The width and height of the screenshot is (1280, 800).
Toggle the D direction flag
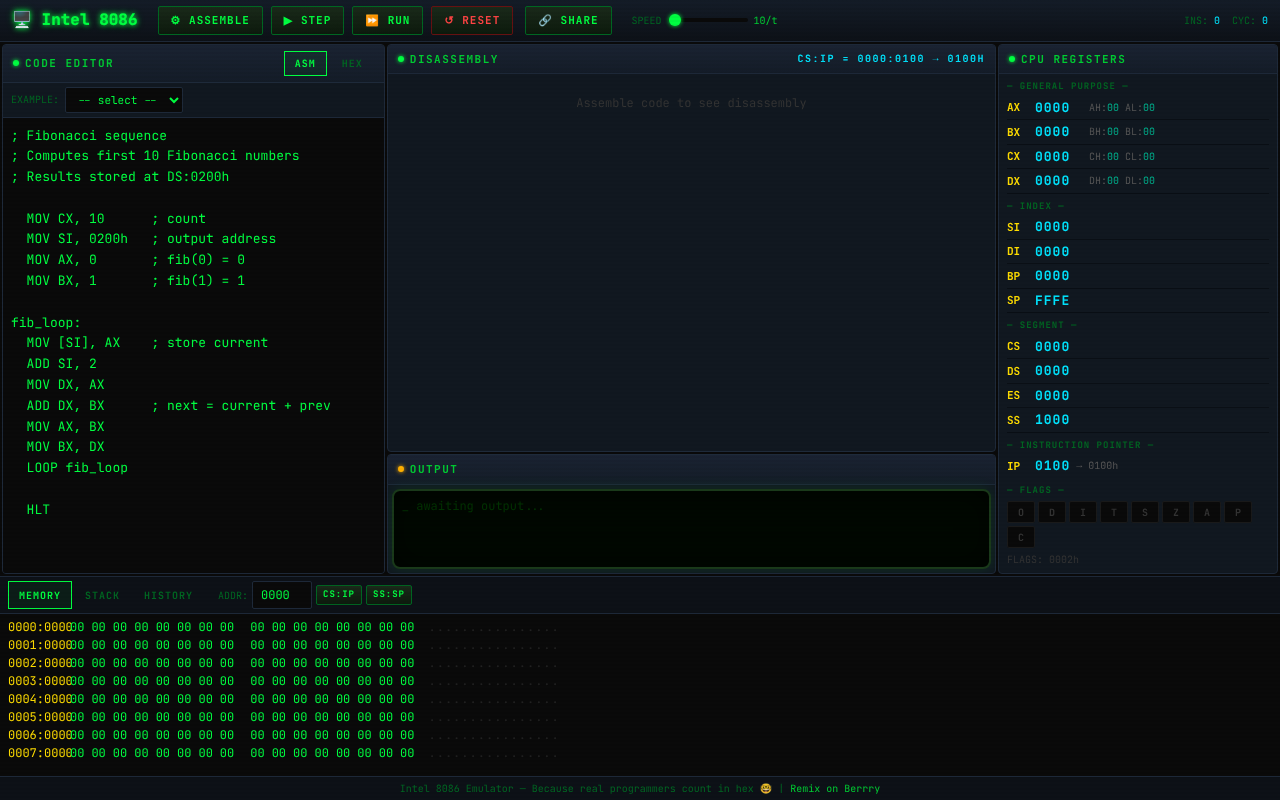coord(1052,512)
